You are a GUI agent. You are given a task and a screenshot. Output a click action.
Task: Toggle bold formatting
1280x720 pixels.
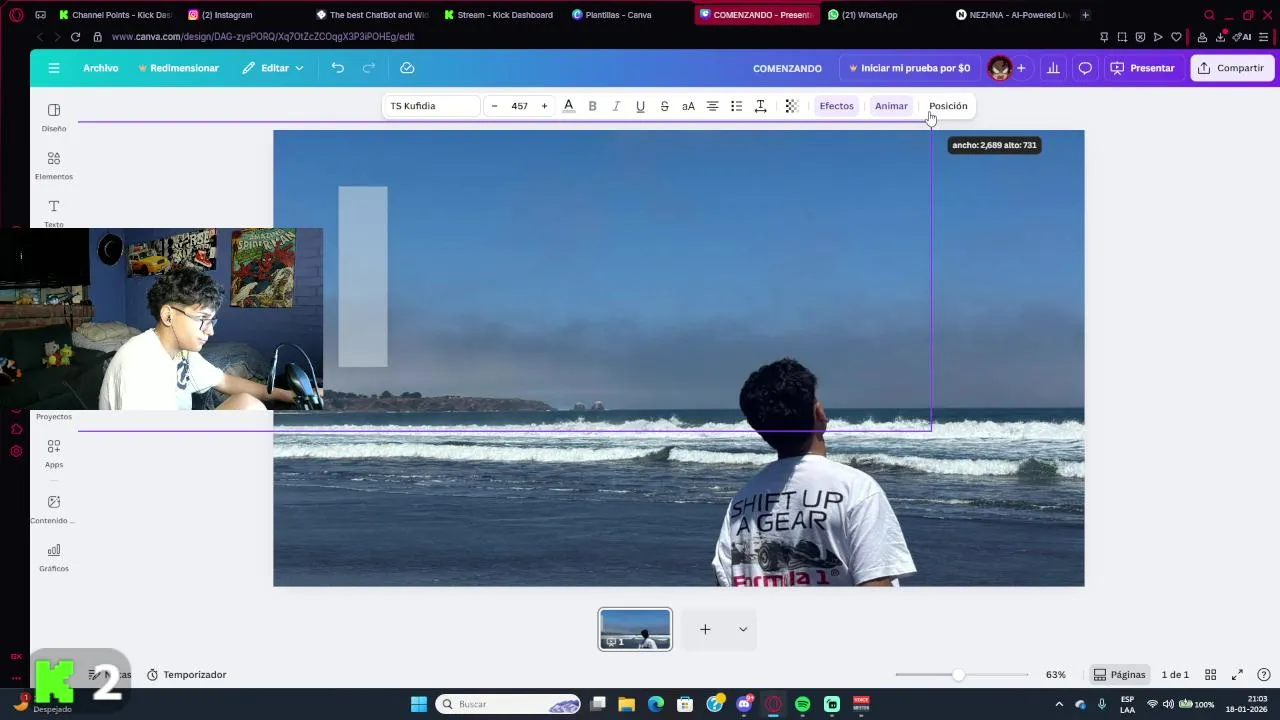[x=592, y=106]
